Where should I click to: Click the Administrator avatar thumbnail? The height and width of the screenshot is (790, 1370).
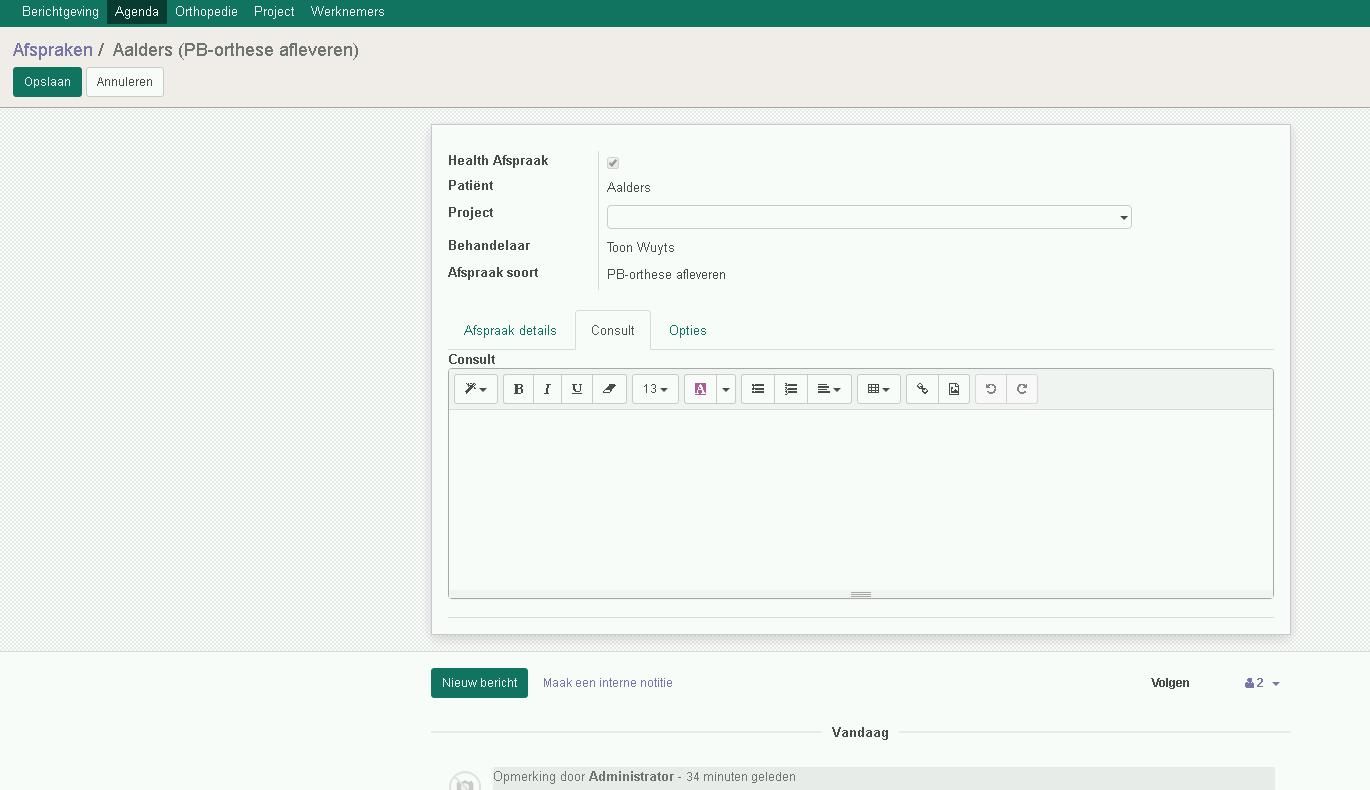coord(465,782)
